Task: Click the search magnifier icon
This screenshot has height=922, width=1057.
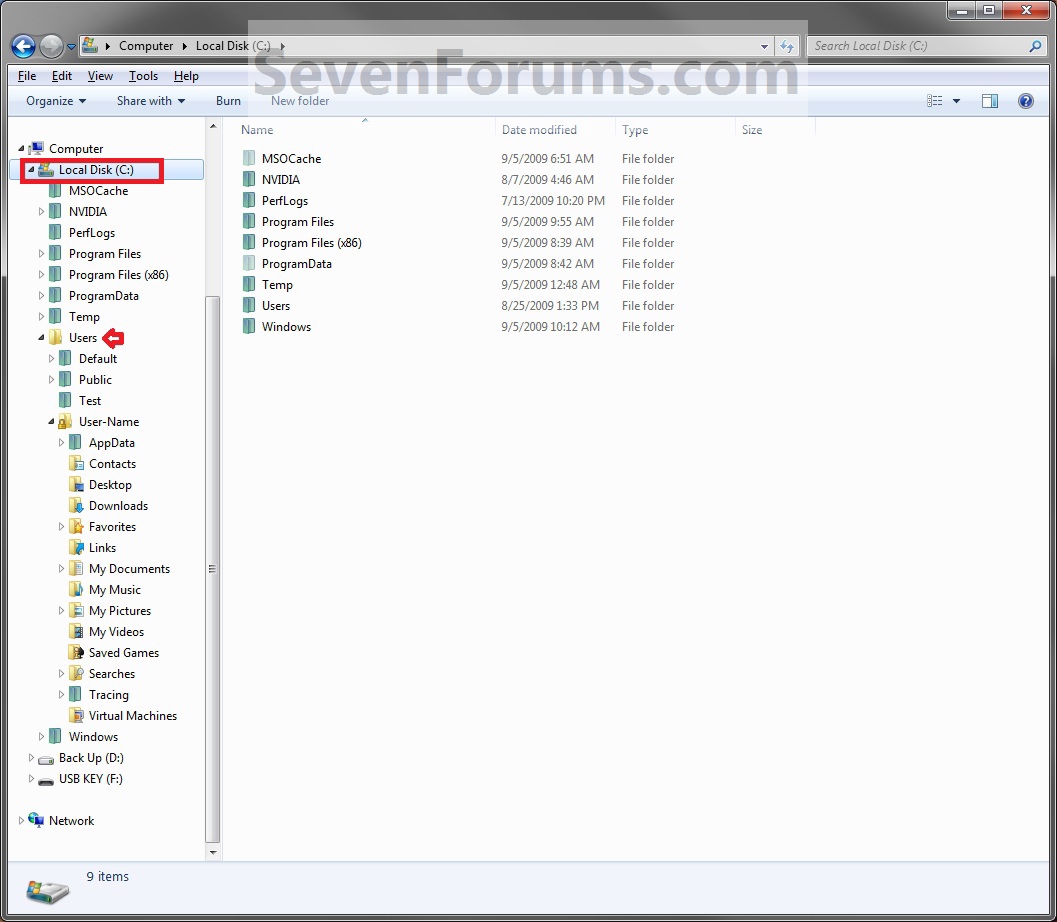Action: (x=1035, y=46)
